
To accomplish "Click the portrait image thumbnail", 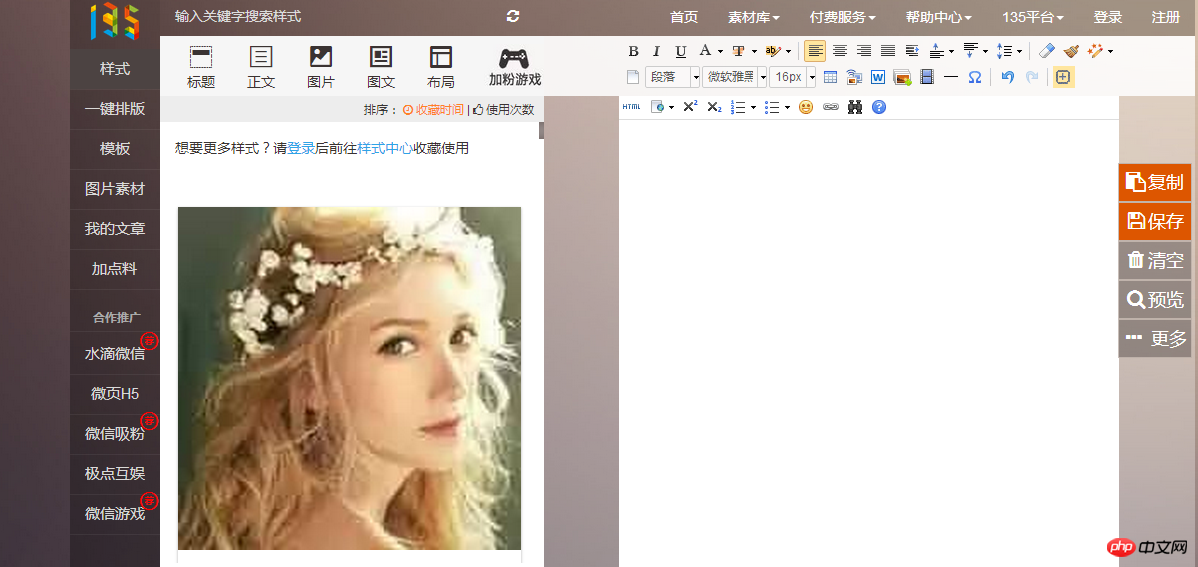I will point(349,378).
